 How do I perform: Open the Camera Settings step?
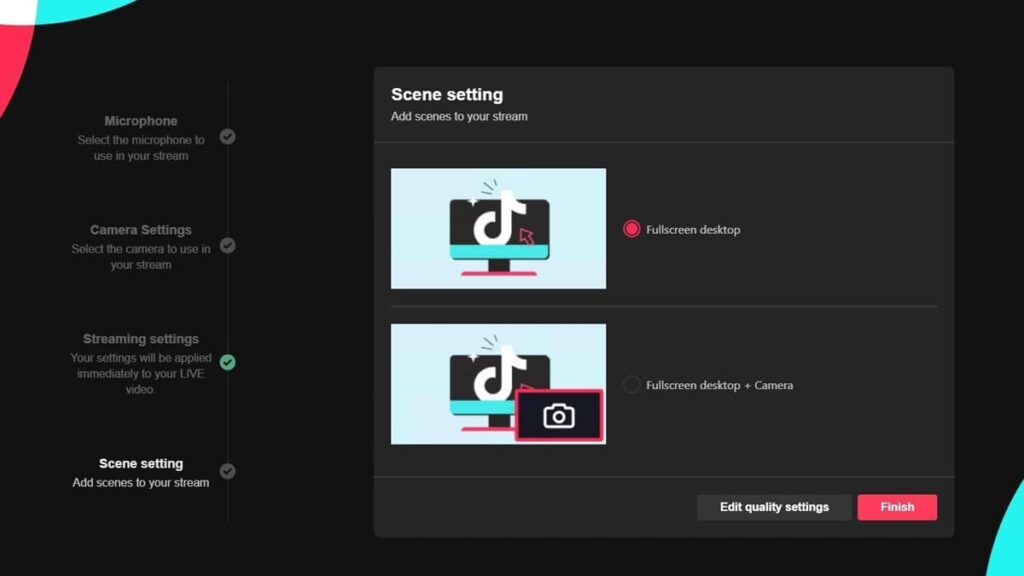click(141, 230)
